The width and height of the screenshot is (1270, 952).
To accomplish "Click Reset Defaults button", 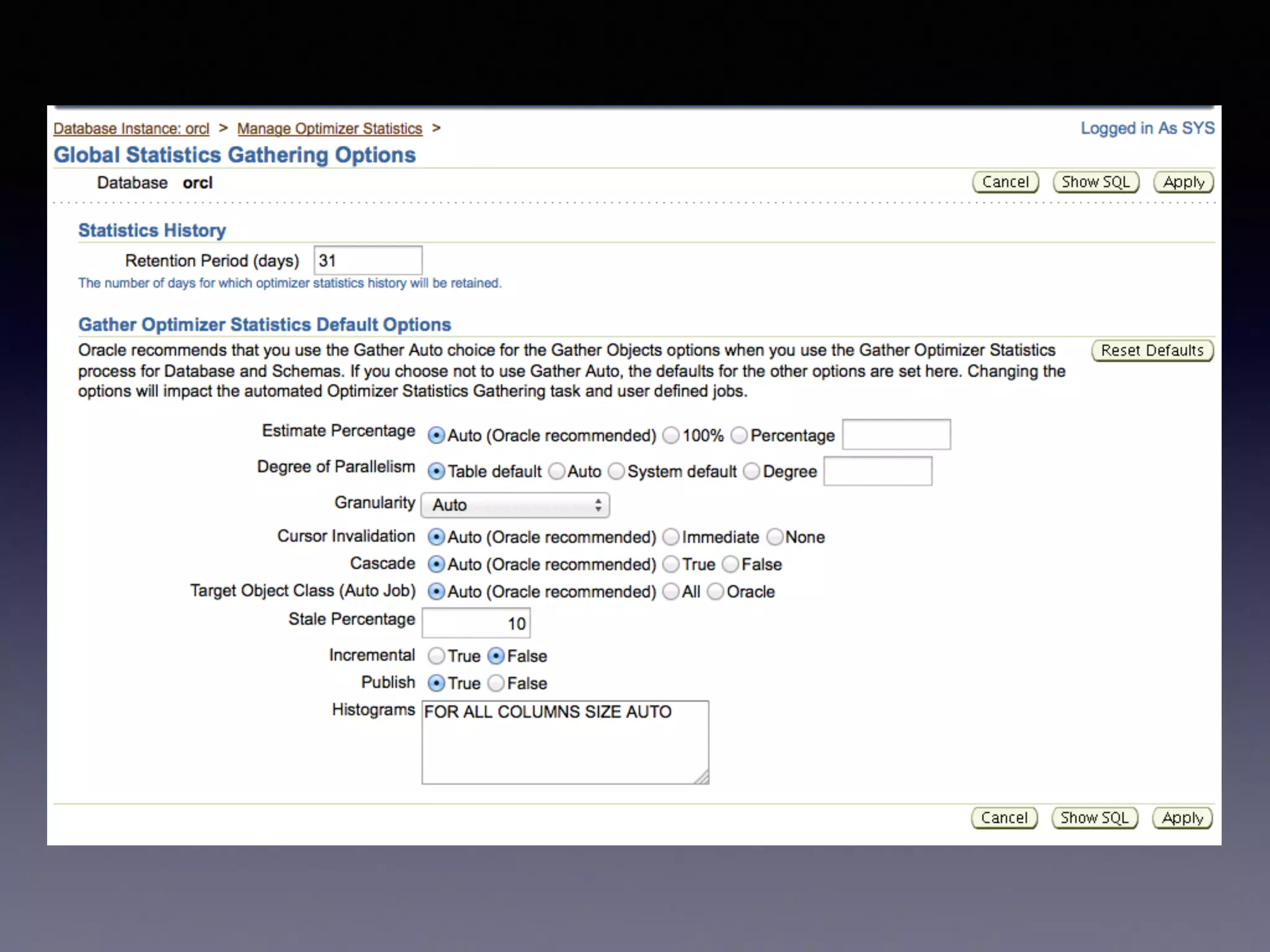I will (x=1152, y=351).
